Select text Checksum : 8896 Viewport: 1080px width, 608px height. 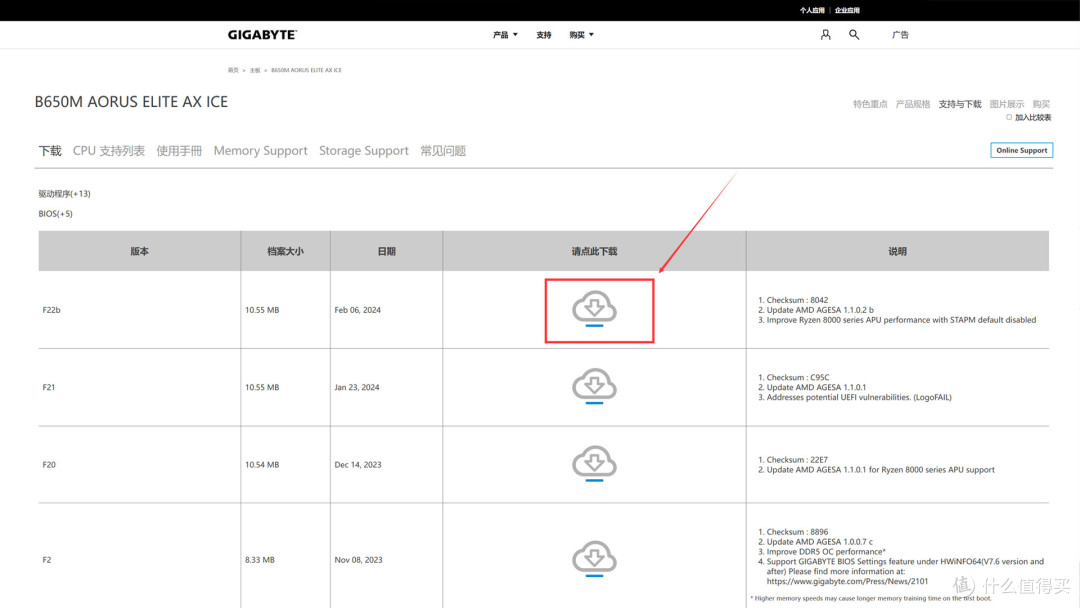(x=798, y=532)
